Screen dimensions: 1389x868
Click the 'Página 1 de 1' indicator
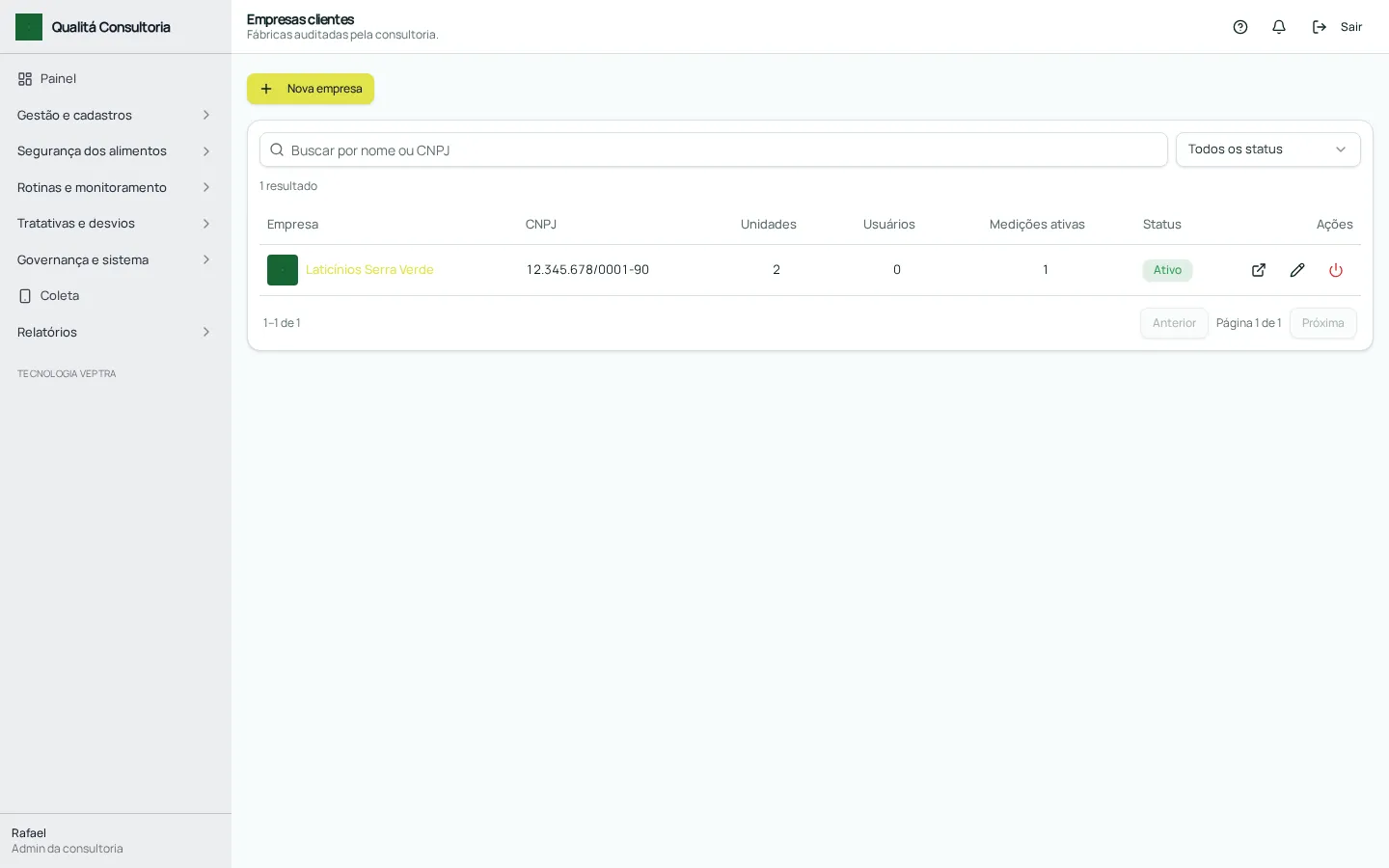pyautogui.click(x=1248, y=323)
